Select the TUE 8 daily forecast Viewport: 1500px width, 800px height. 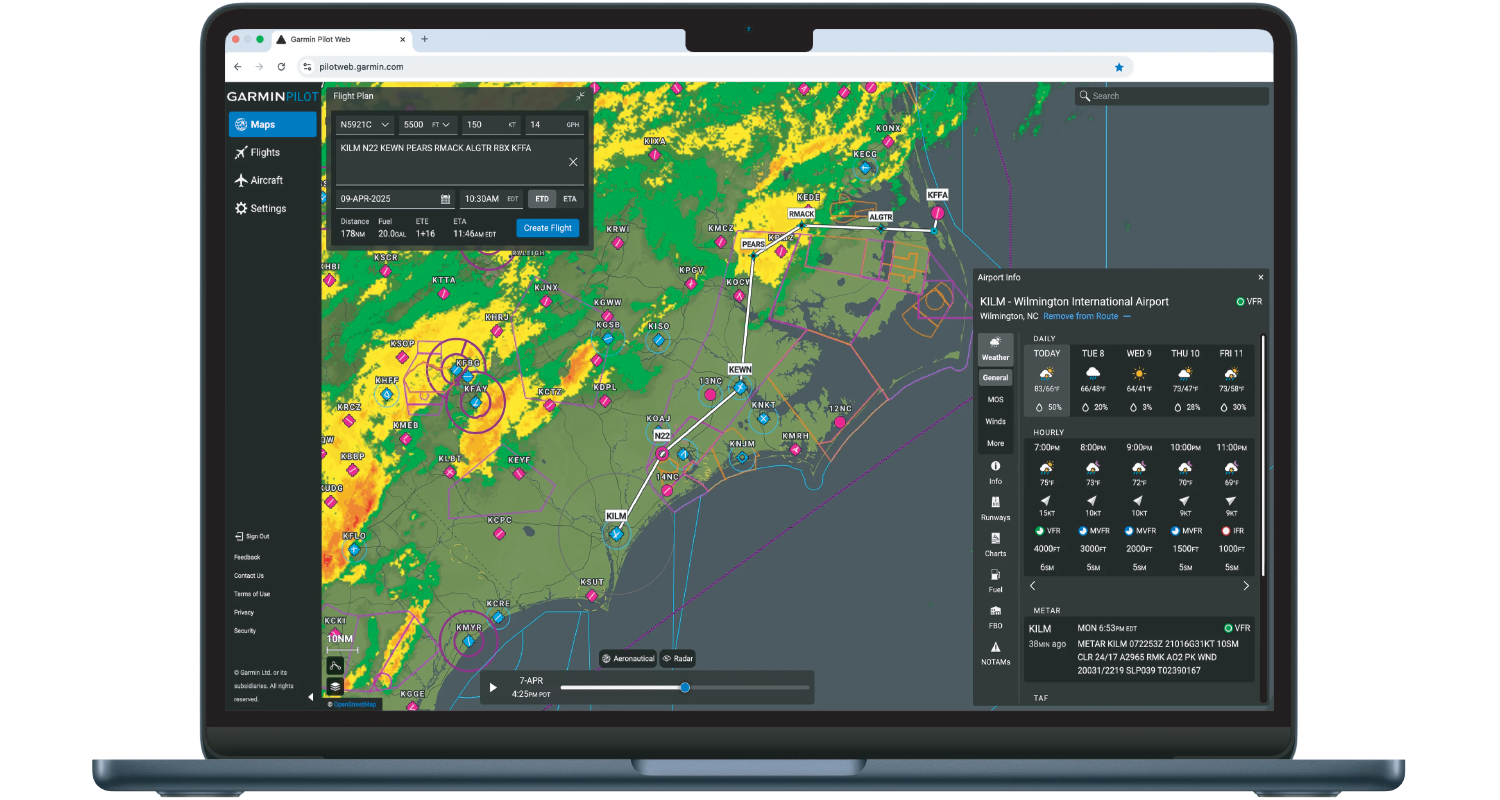1093,381
